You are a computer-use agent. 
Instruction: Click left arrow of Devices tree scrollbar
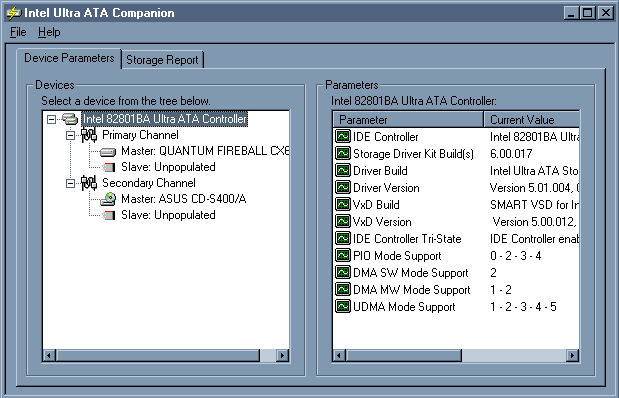[49, 355]
